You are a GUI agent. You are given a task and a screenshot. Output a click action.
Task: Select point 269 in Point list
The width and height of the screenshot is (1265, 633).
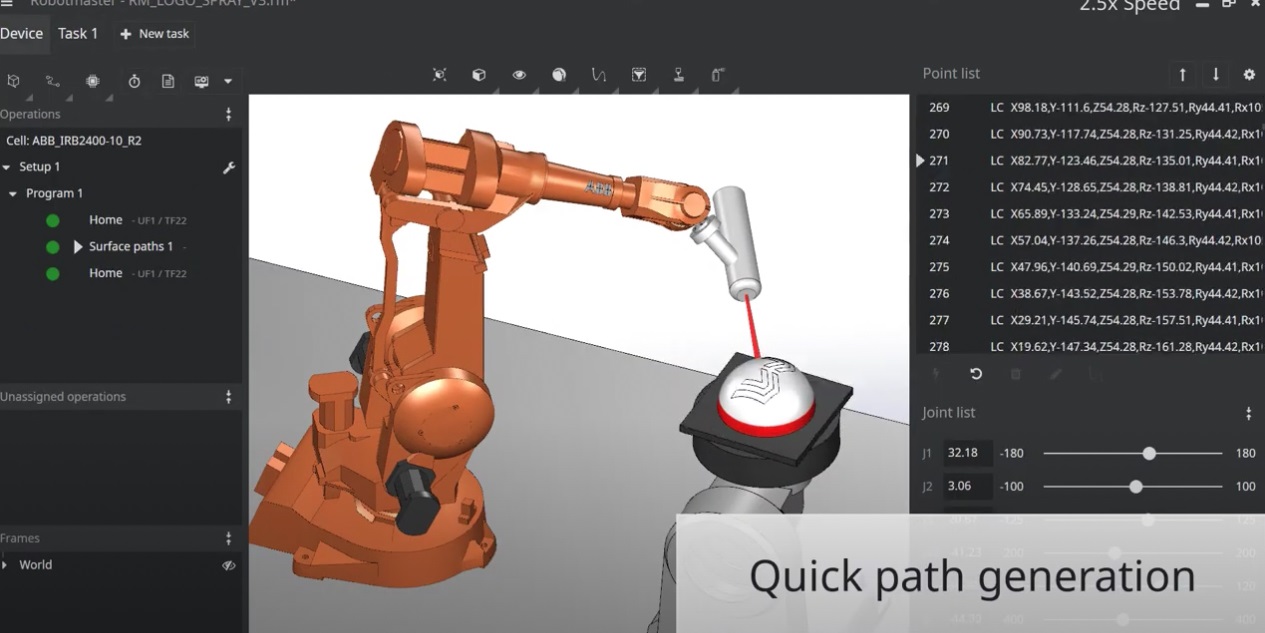1091,107
